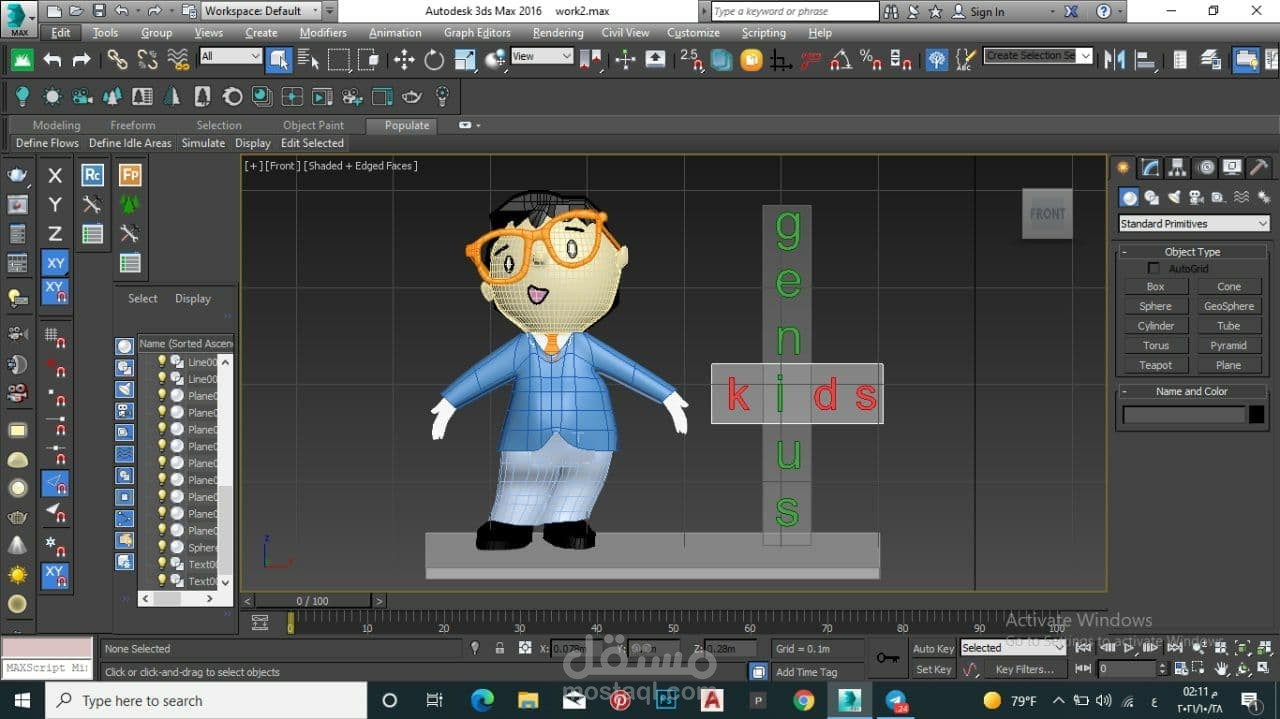1280x719 pixels.
Task: Click the object color swatch
Action: [x=1256, y=414]
